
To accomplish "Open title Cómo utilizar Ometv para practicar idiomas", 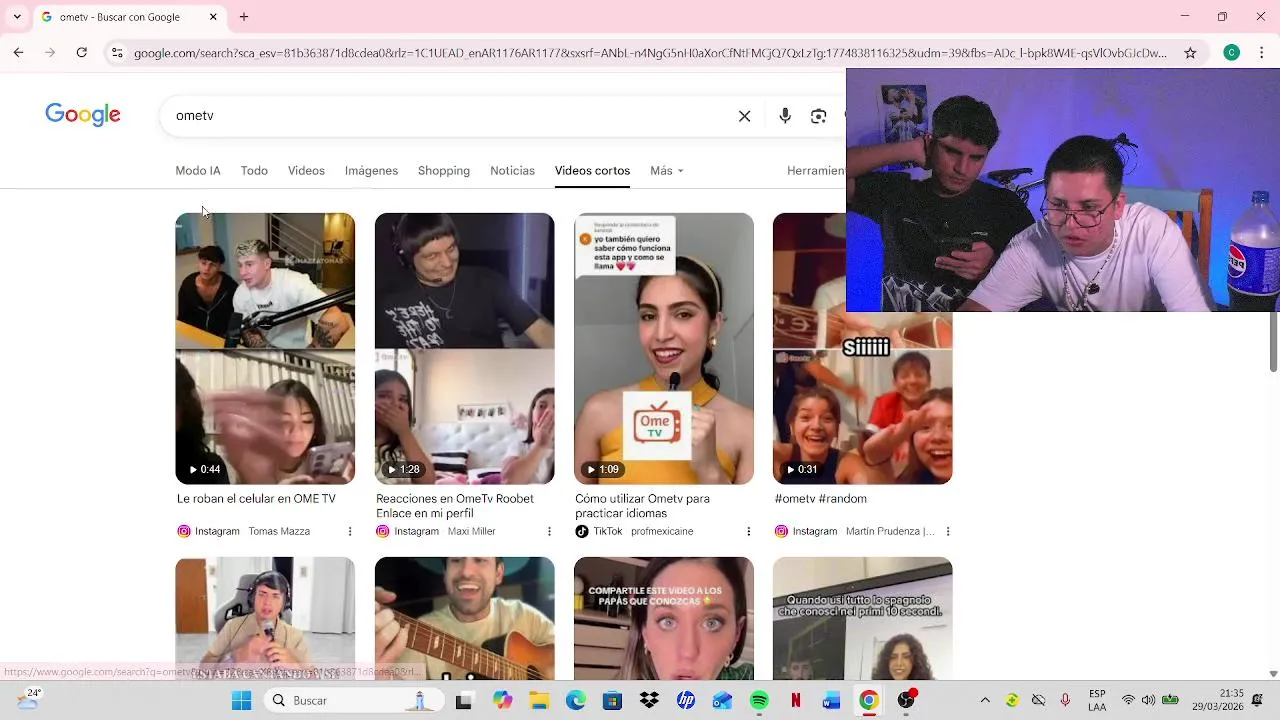I will point(642,506).
